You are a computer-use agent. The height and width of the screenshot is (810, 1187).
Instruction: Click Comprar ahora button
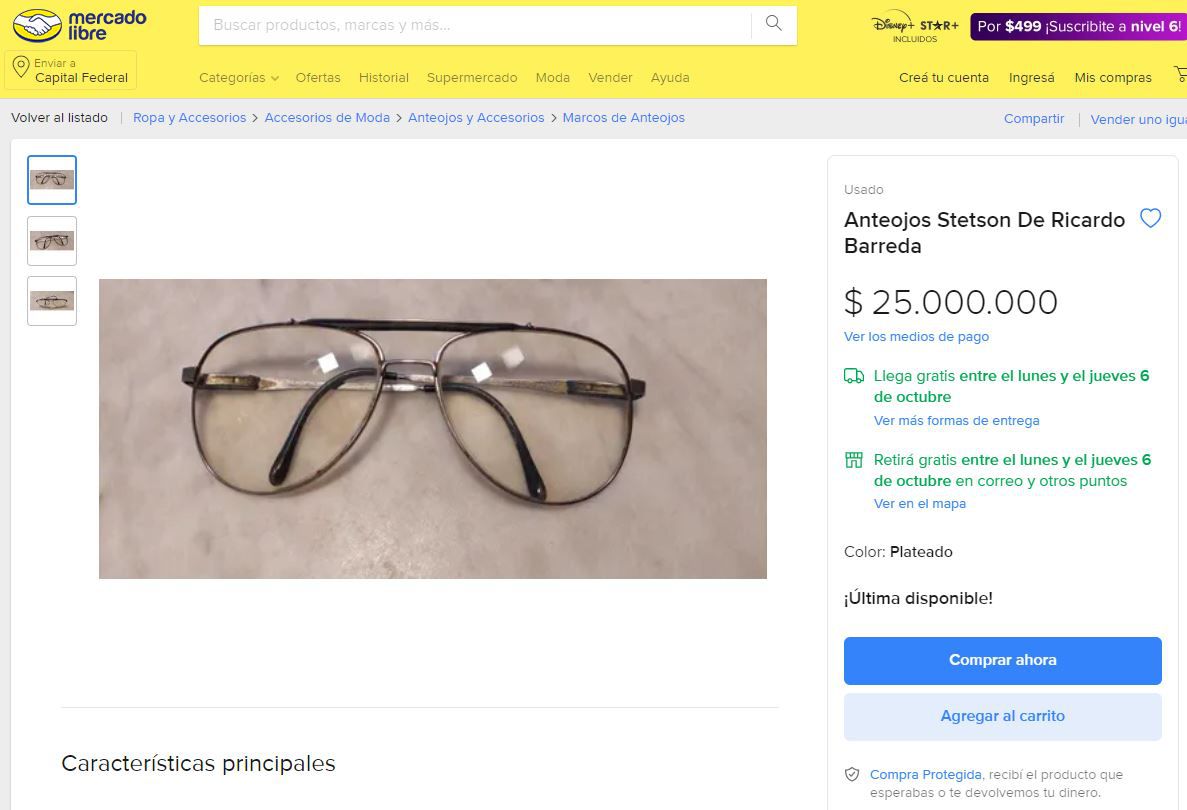click(1002, 660)
